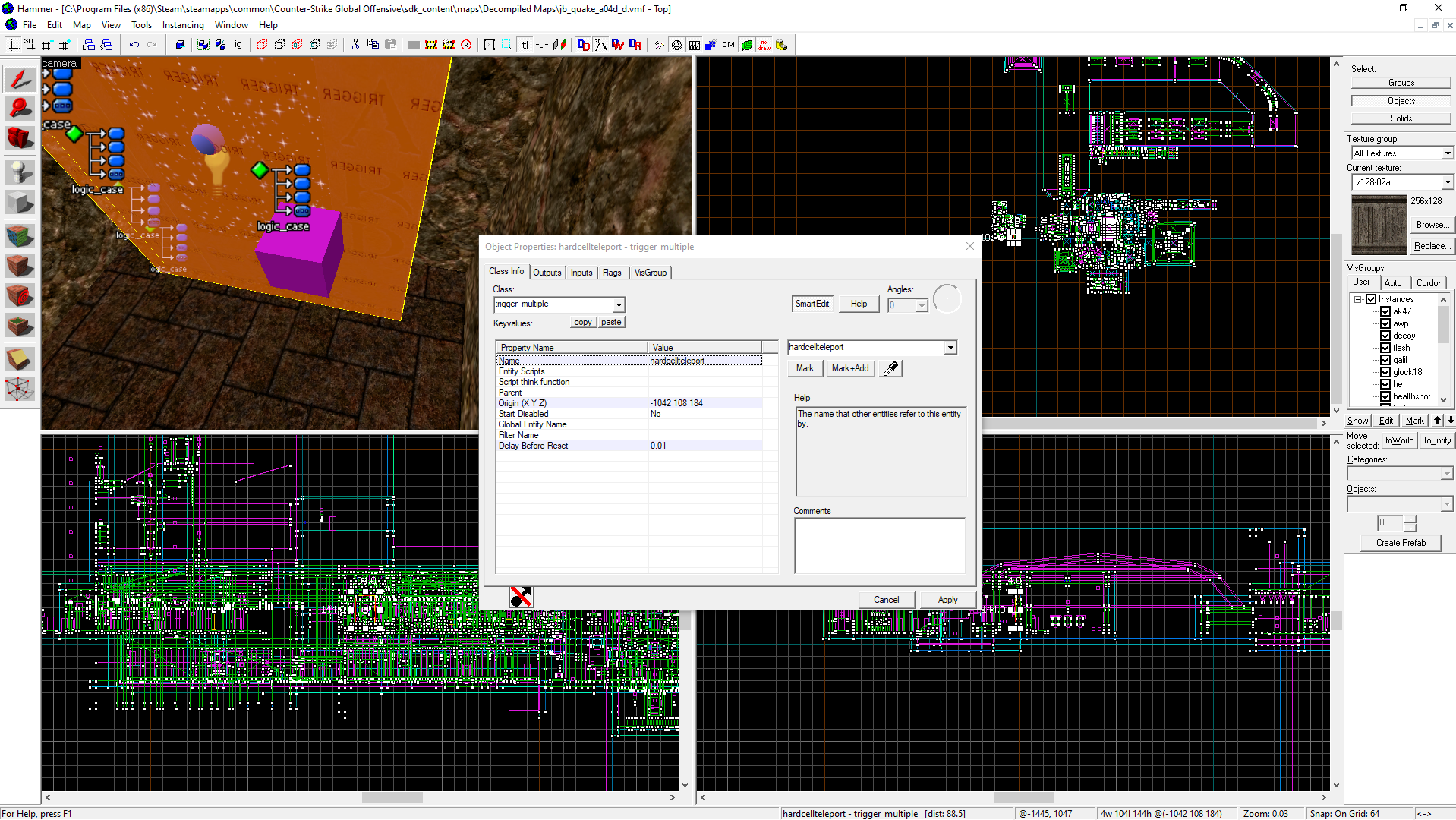Uncheck the awp visgroup
1456x820 pixels.
tap(1385, 323)
